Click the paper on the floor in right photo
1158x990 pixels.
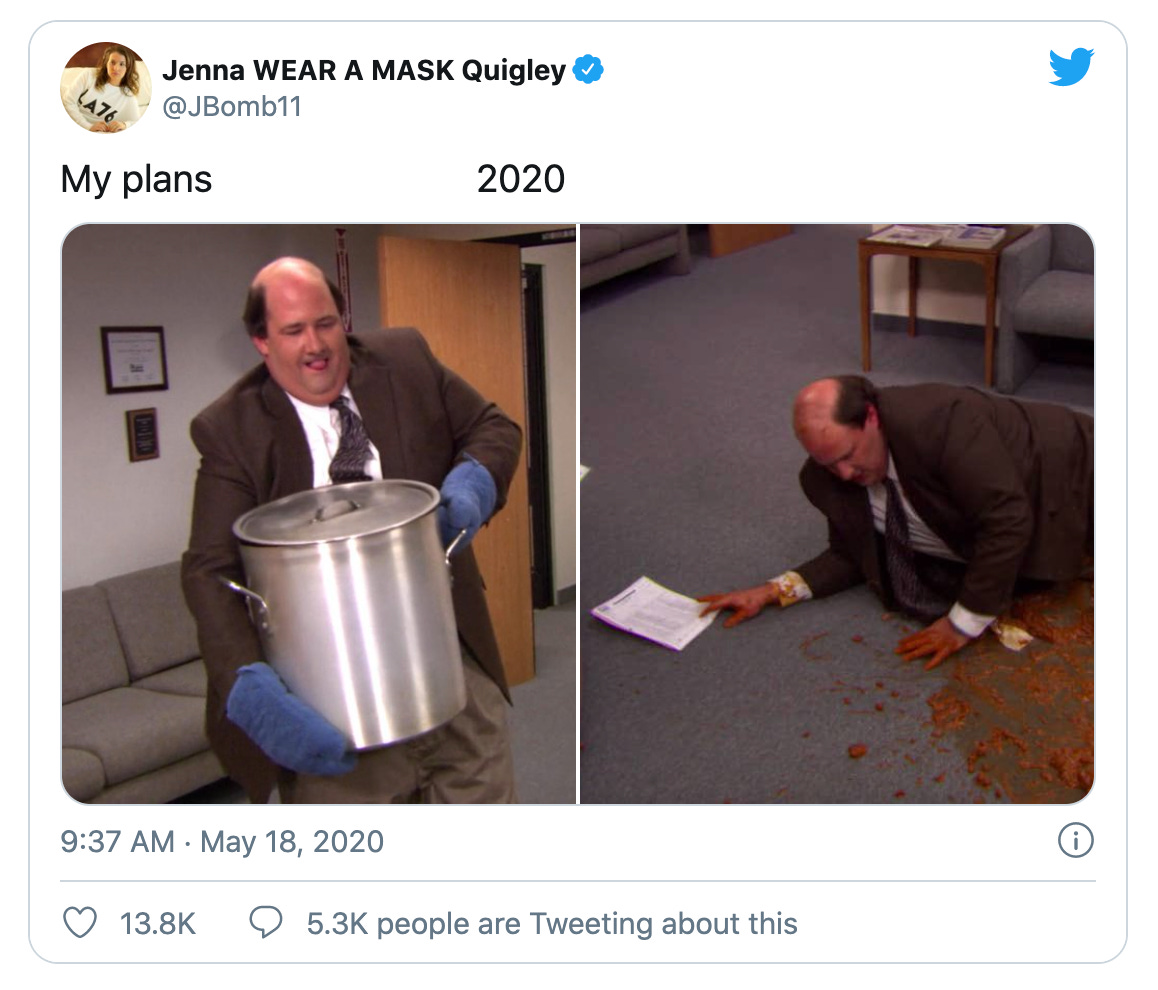click(654, 612)
